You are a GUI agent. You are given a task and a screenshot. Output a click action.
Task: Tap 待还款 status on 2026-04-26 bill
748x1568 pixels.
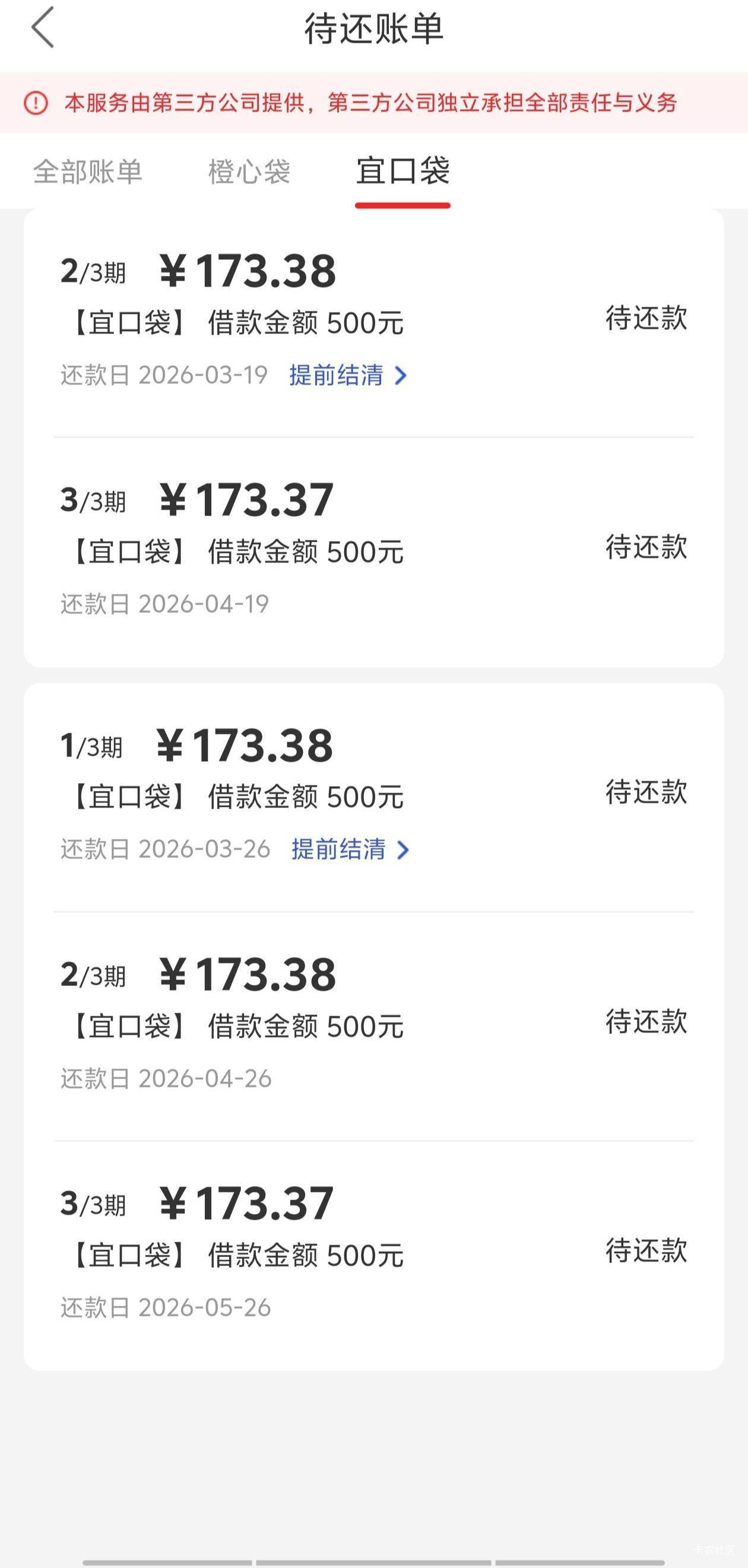click(646, 1022)
